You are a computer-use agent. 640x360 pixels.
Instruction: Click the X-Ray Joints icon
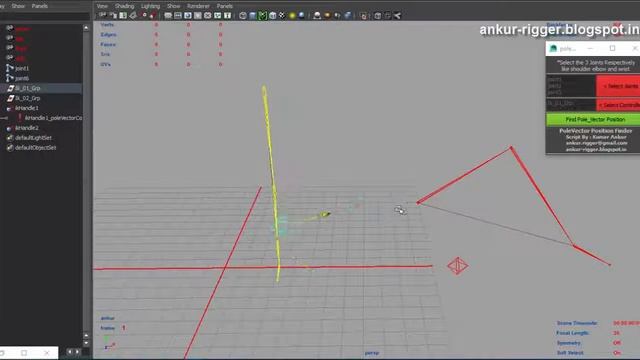pos(398,16)
